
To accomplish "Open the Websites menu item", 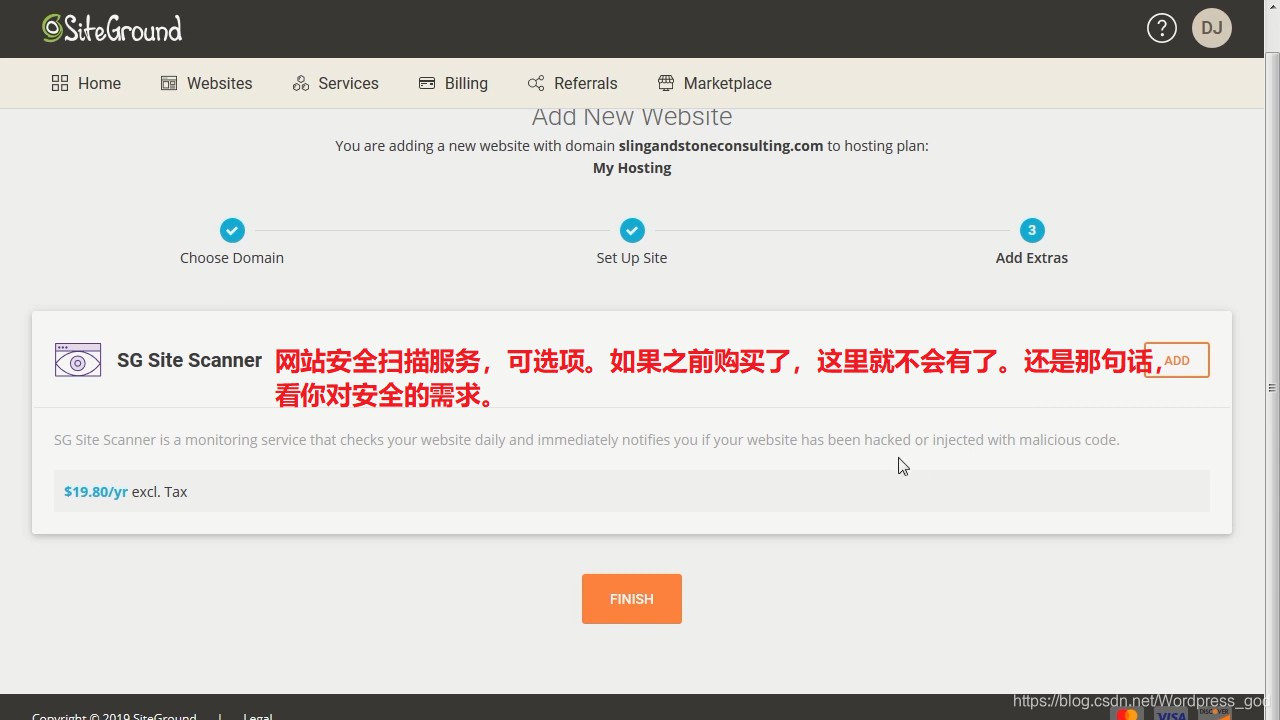I will (x=207, y=83).
